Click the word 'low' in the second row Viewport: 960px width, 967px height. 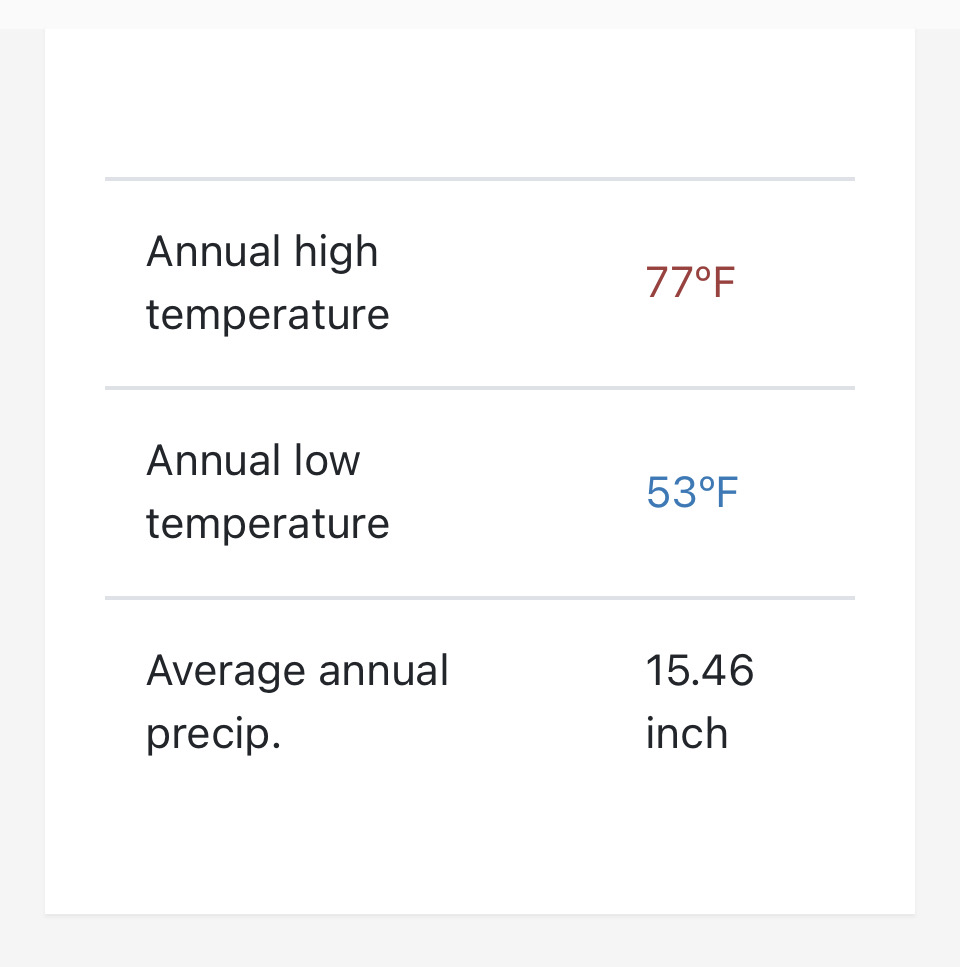click(x=327, y=461)
